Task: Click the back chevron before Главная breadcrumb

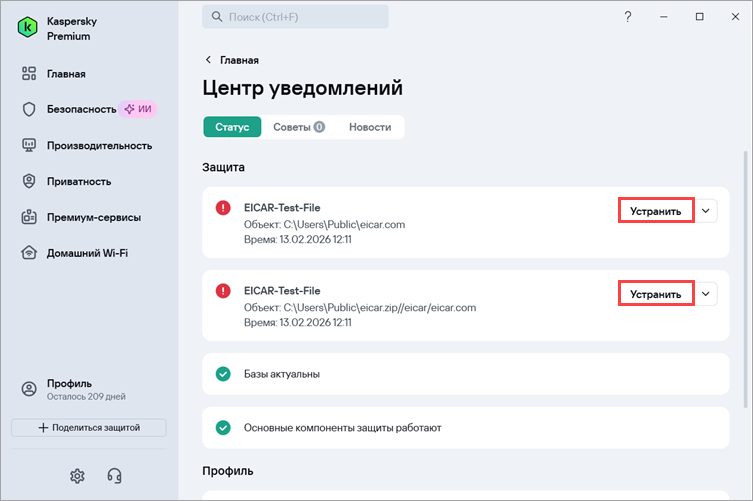Action: 208,60
